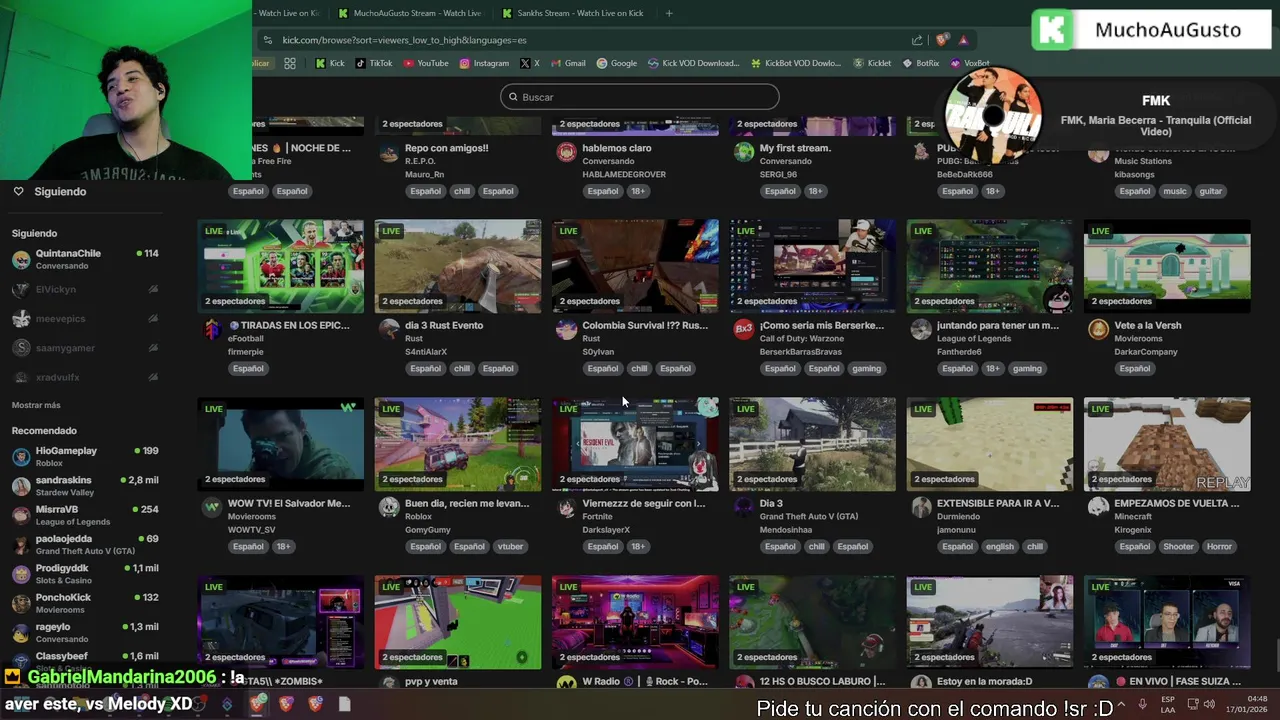Open the BotRix bookmark

tap(921, 63)
